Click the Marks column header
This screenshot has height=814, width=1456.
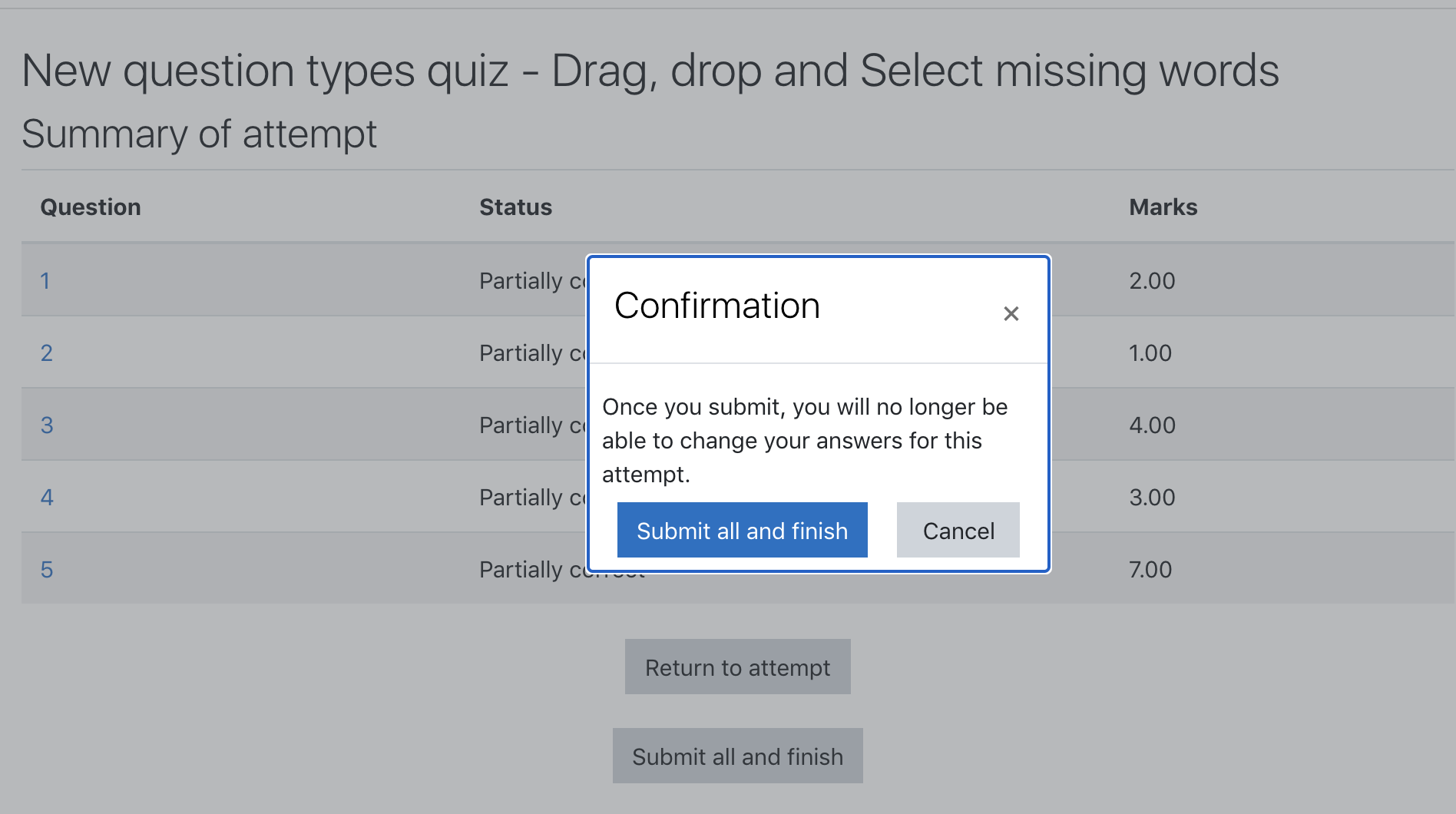1163,207
